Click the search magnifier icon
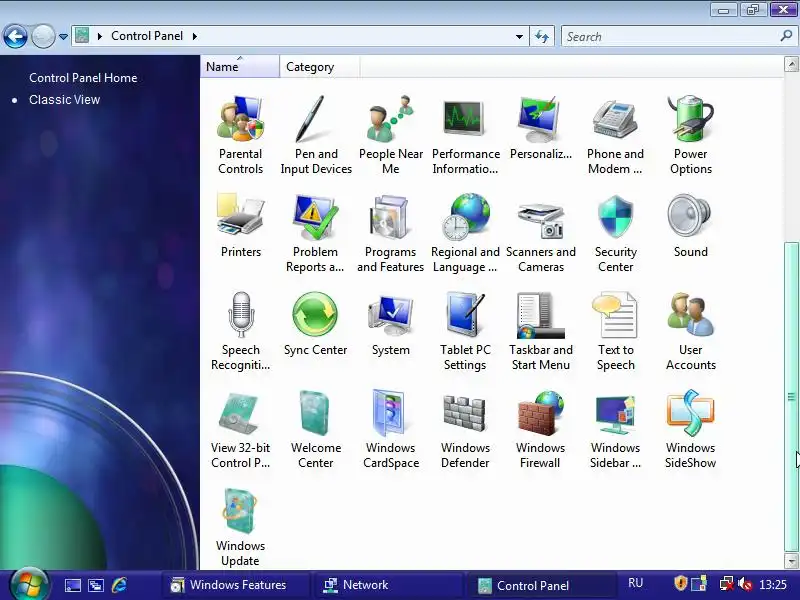The image size is (800, 600). 786,36
